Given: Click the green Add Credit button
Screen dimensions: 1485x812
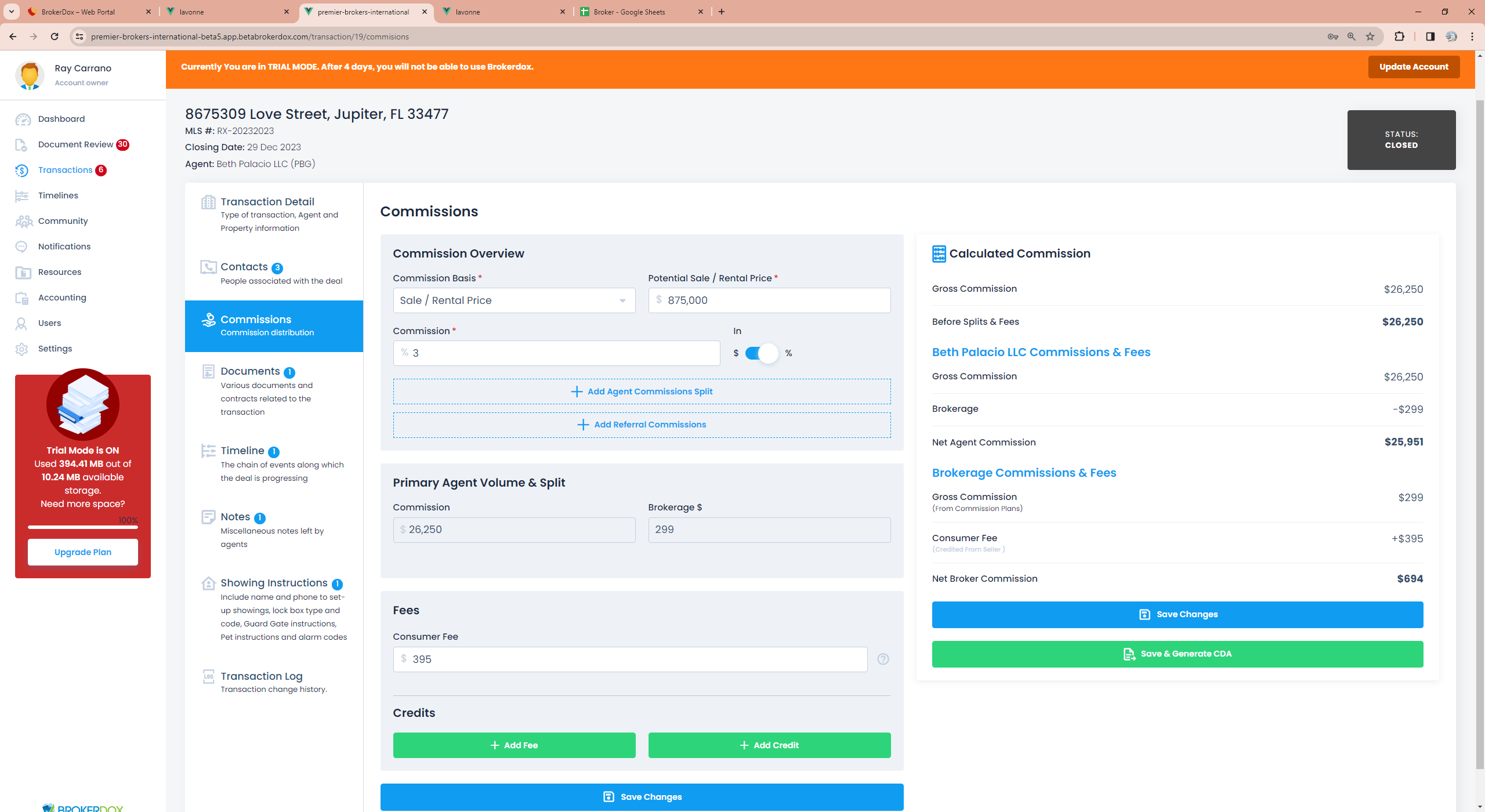Looking at the screenshot, I should pos(769,745).
